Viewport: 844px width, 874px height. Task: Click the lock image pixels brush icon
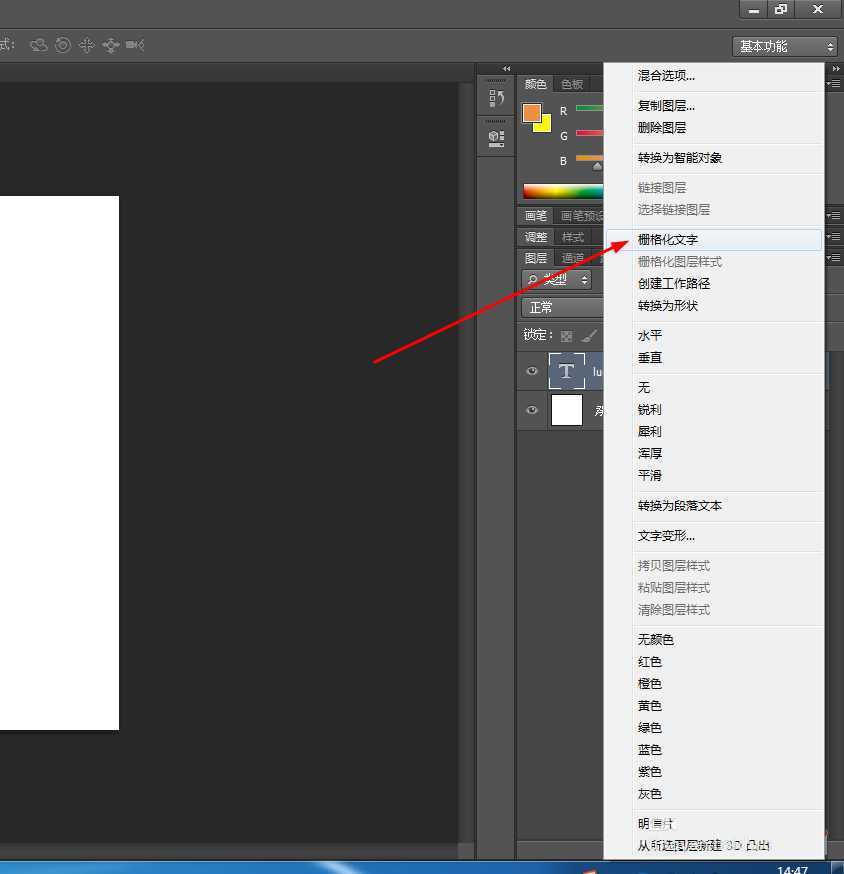(x=587, y=334)
